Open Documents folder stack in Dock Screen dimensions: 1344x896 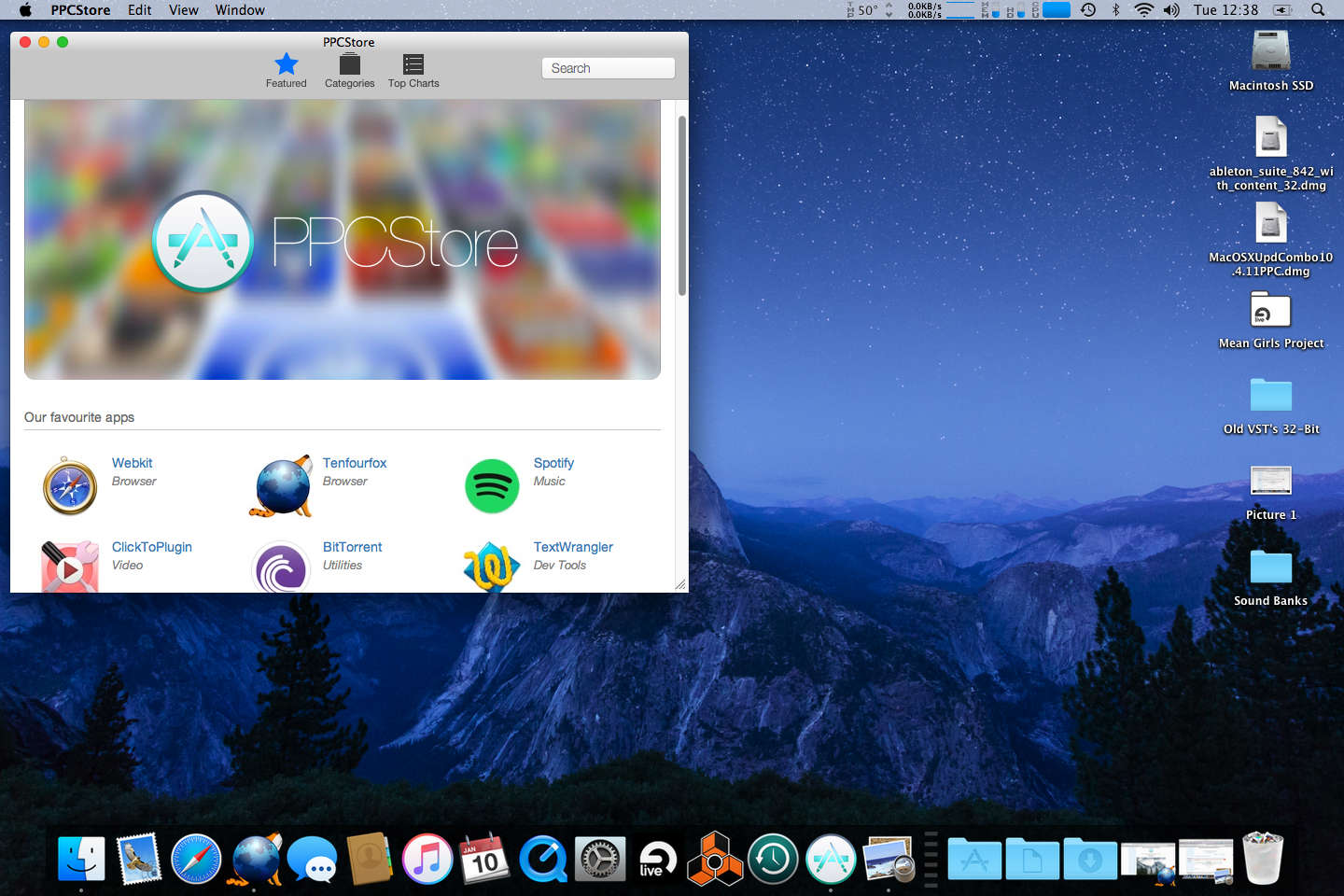pos(1032,860)
